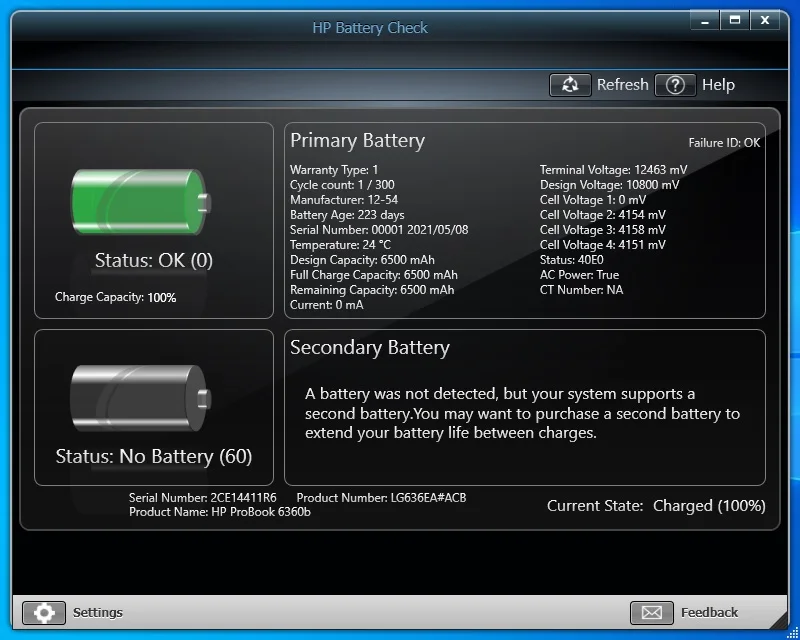Click Product Number: LG636EA#ACB text
Image resolution: width=800 pixels, height=640 pixels.
coord(381,498)
